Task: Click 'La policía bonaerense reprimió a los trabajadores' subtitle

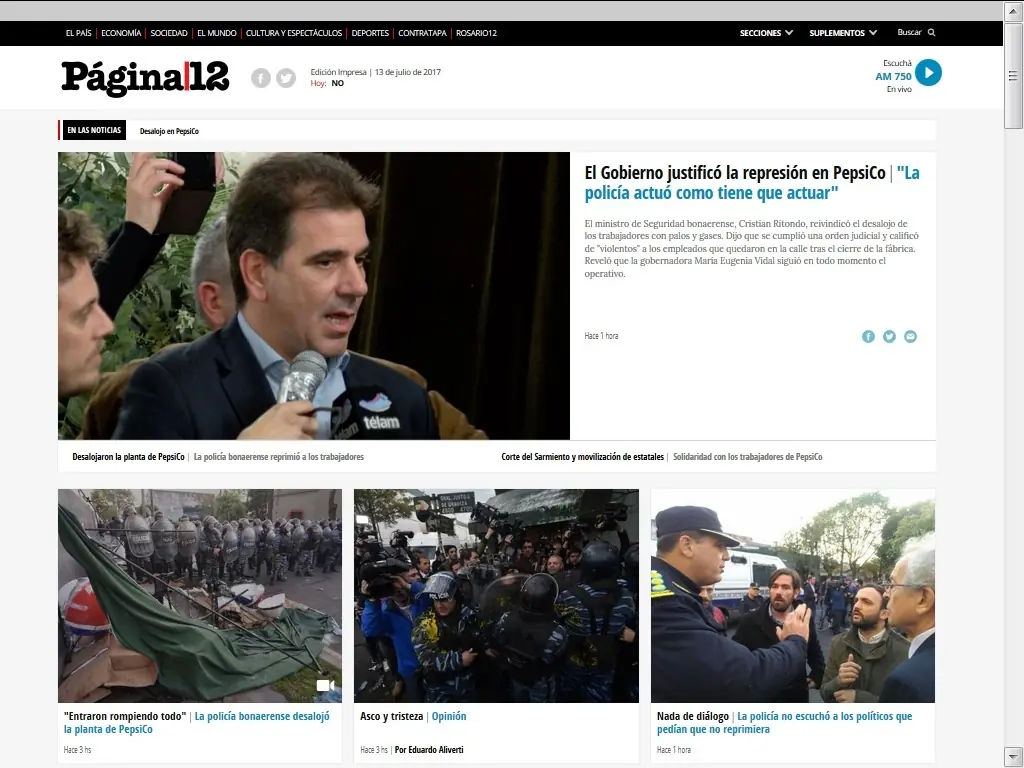Action: 279,457
